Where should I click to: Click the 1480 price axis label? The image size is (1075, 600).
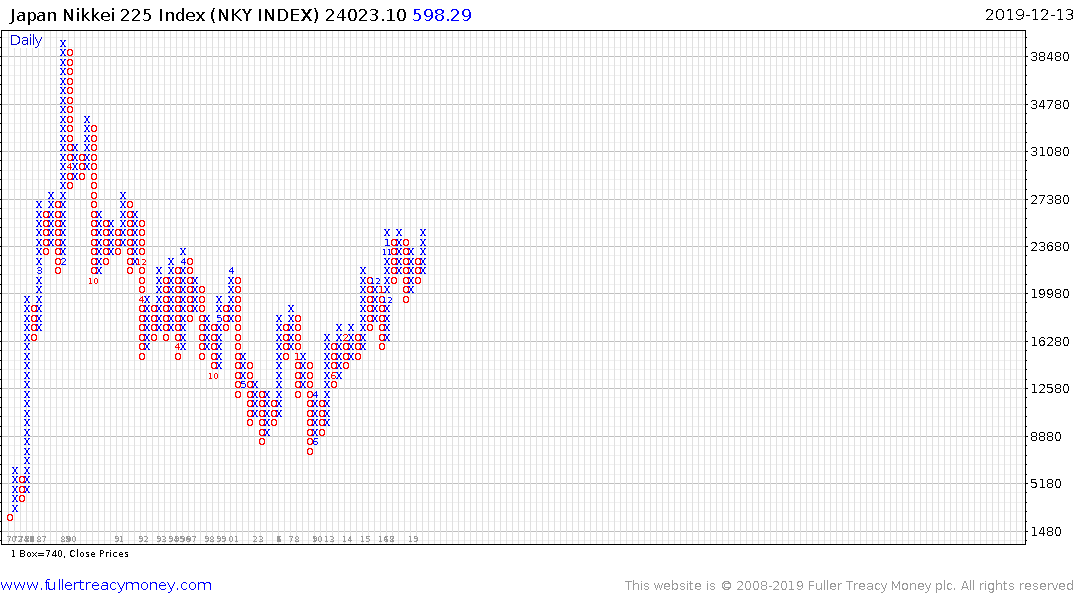(1050, 531)
